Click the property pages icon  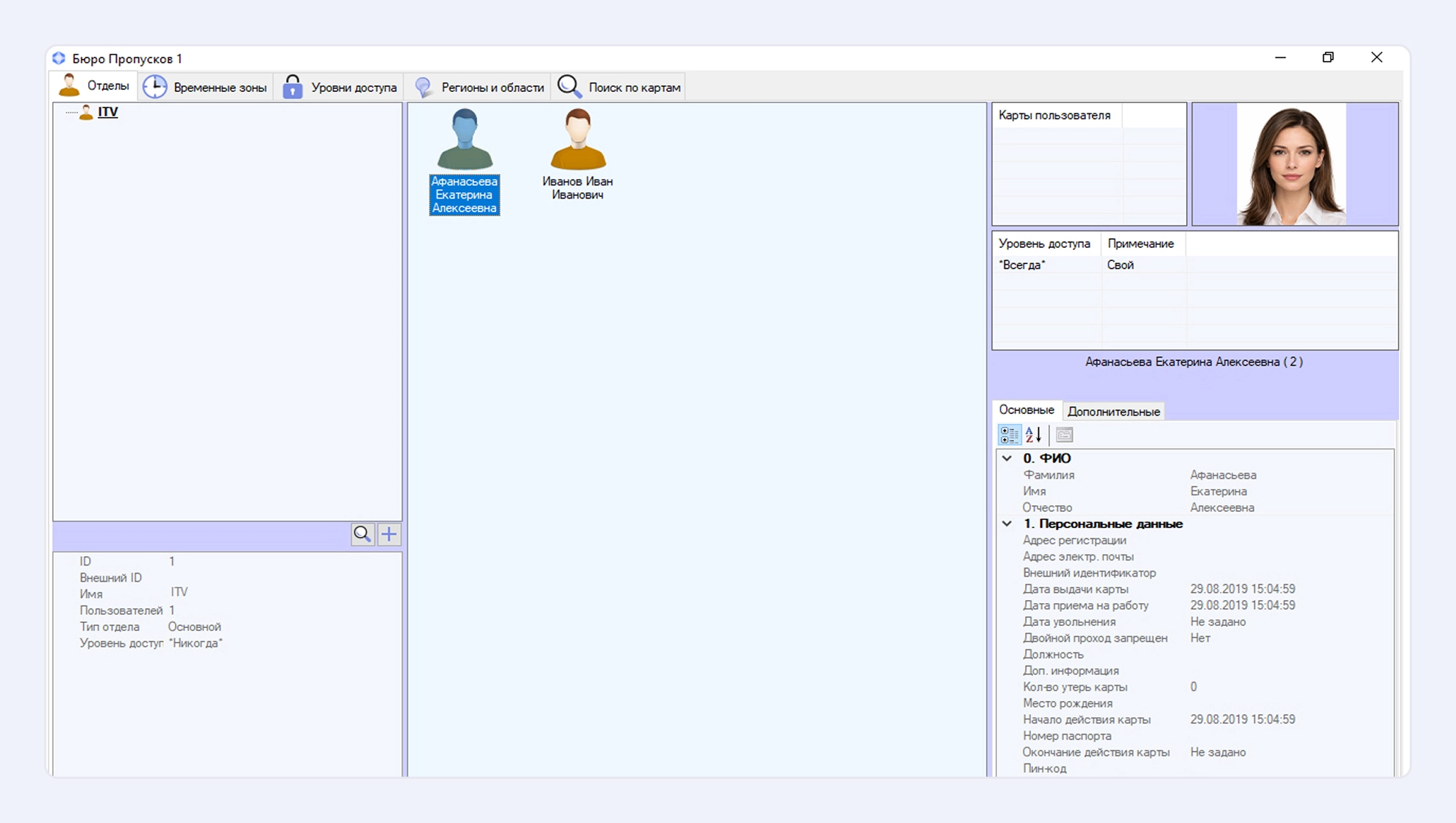coord(1064,435)
